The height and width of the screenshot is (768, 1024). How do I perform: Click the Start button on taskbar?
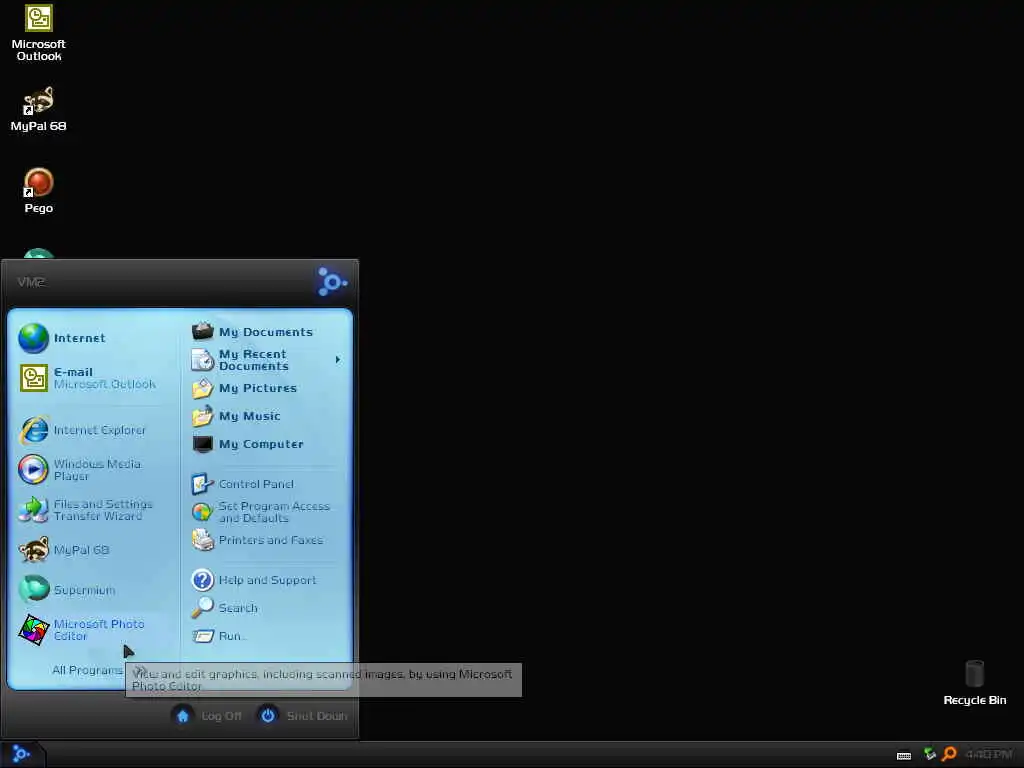coord(21,754)
